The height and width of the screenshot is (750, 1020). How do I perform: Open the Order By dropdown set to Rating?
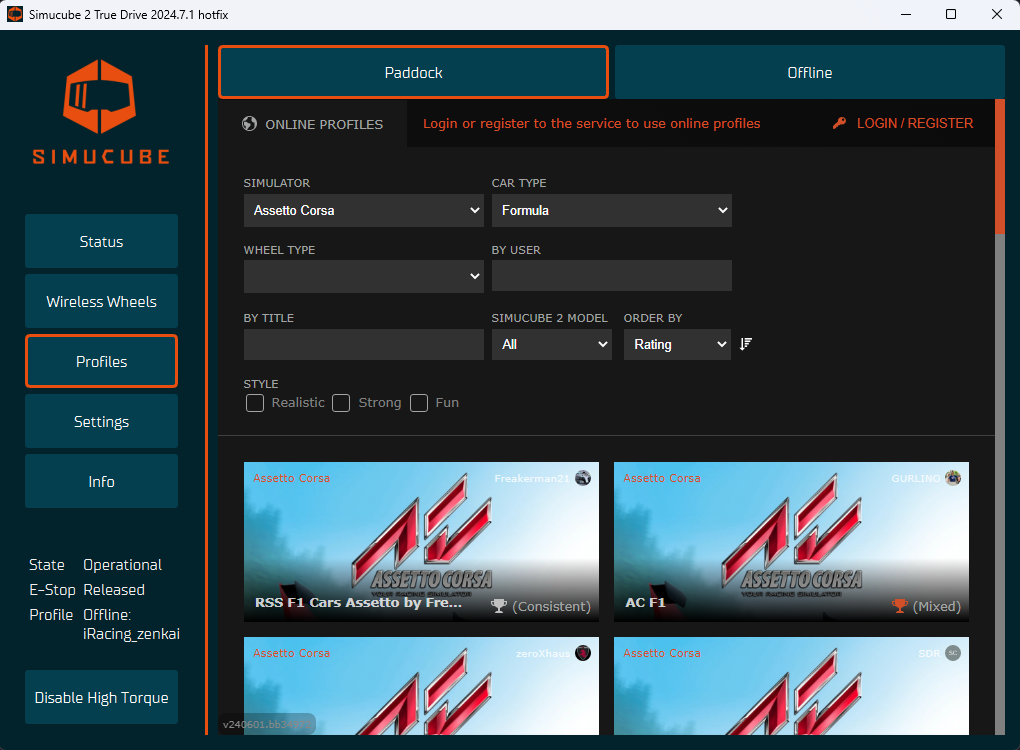pyautogui.click(x=677, y=344)
